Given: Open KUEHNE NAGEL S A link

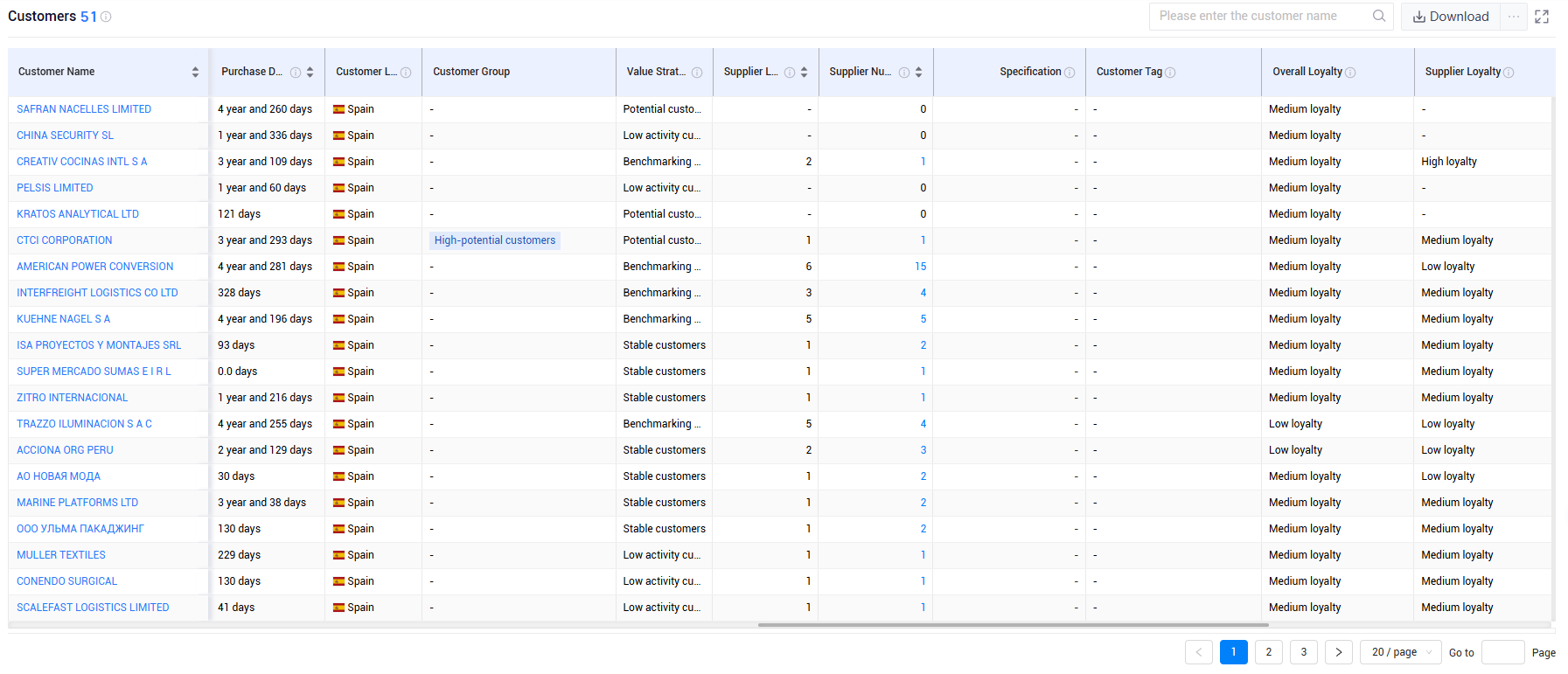Looking at the screenshot, I should click(64, 319).
